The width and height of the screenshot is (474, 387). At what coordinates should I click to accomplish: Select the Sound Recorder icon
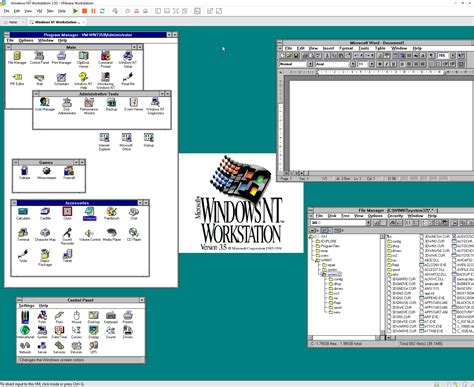click(67, 236)
